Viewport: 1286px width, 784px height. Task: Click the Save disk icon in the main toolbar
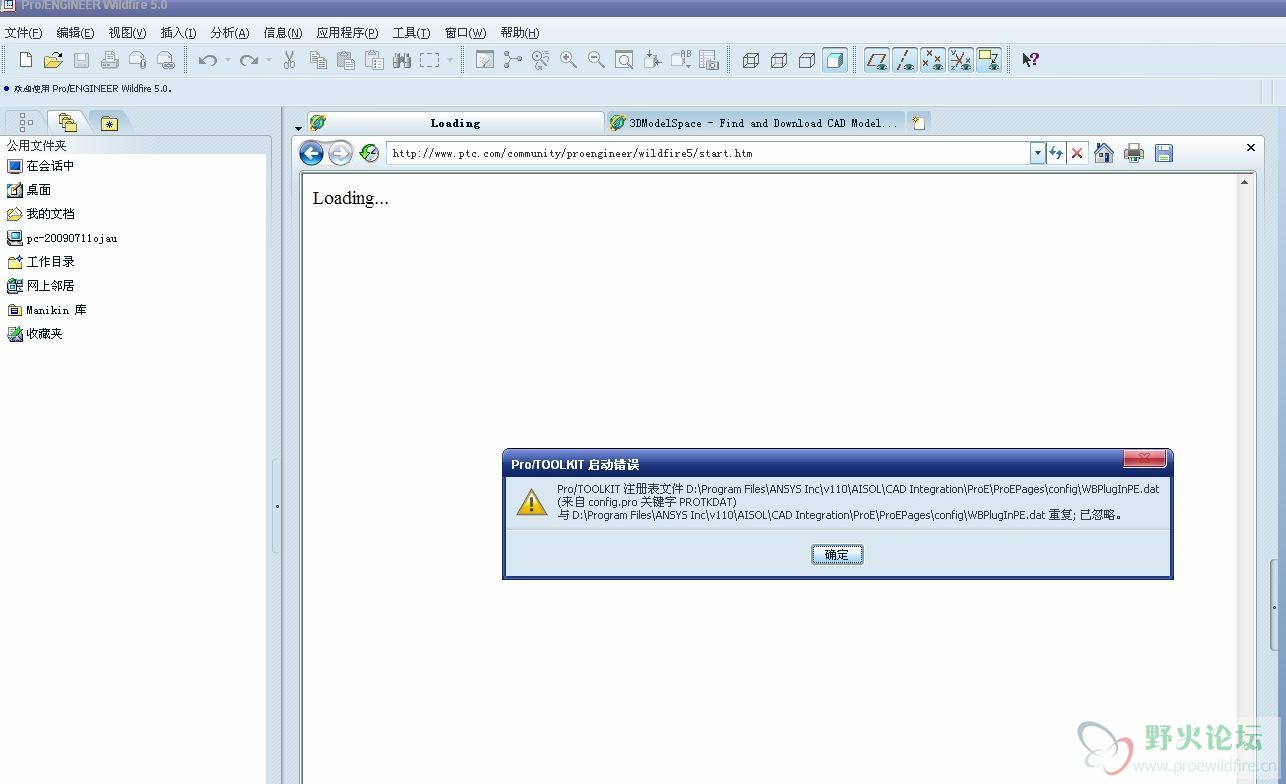[x=81, y=60]
